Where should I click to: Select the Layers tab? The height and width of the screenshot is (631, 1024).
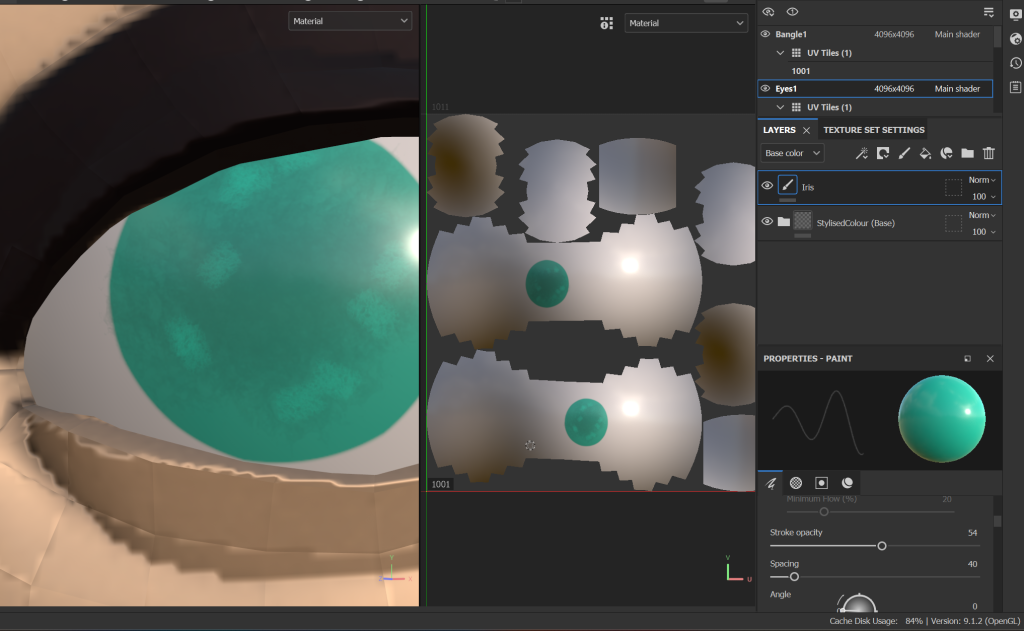tap(779, 130)
